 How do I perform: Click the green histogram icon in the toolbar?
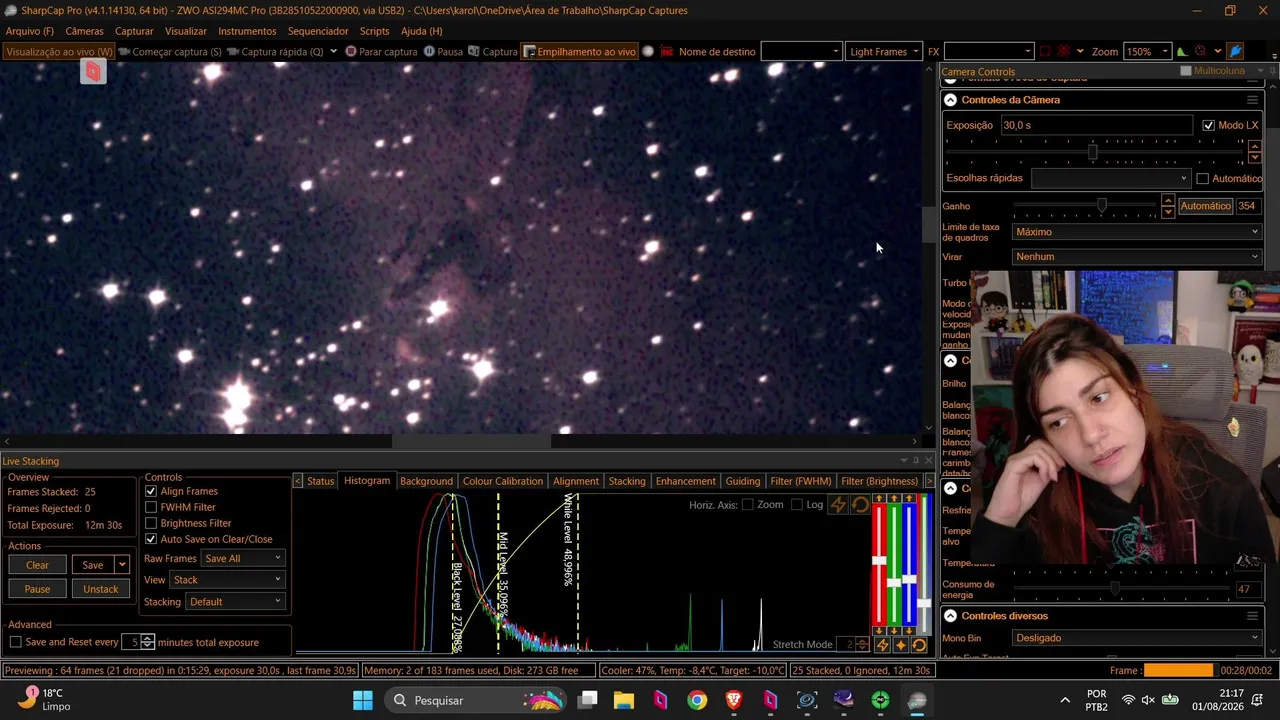click(x=1182, y=51)
